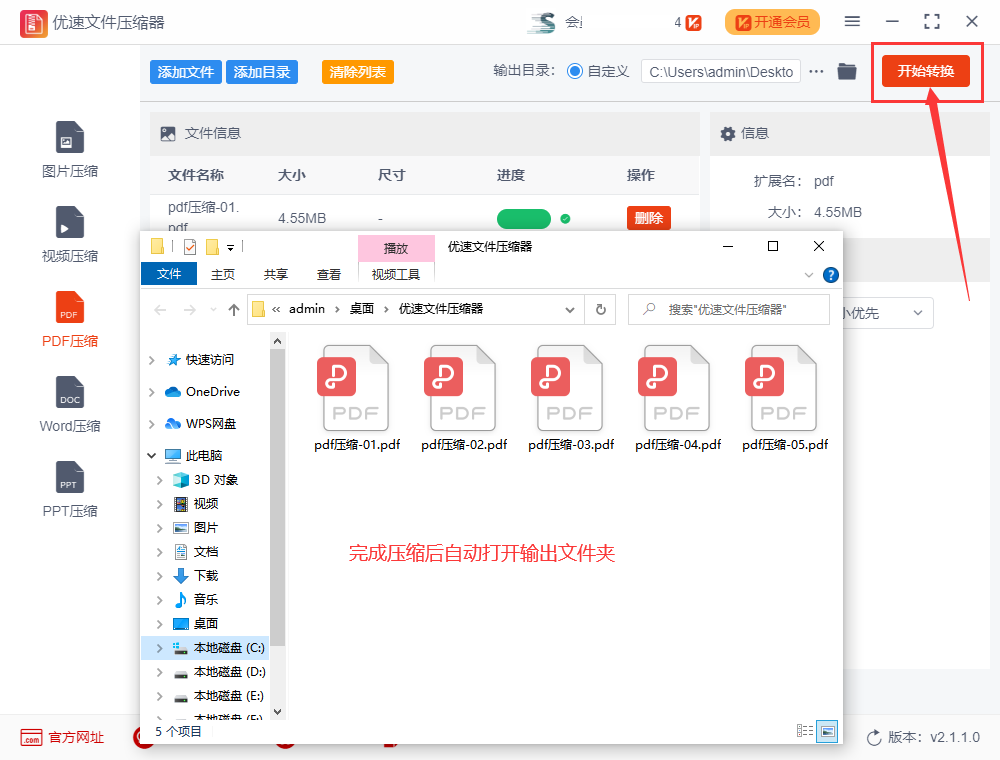Delete pdf压缩-01.pdf with 删除 button
Image resolution: width=1000 pixels, height=760 pixels.
pos(649,218)
